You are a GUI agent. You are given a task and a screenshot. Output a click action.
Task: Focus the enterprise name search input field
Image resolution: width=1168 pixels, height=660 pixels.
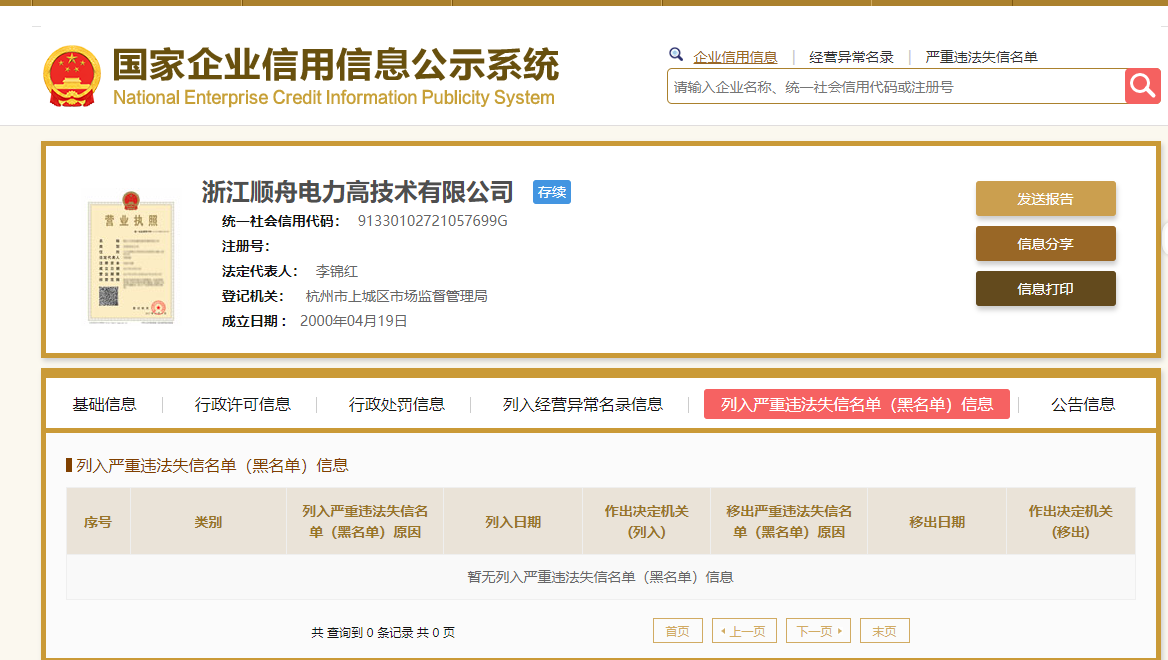click(x=896, y=86)
